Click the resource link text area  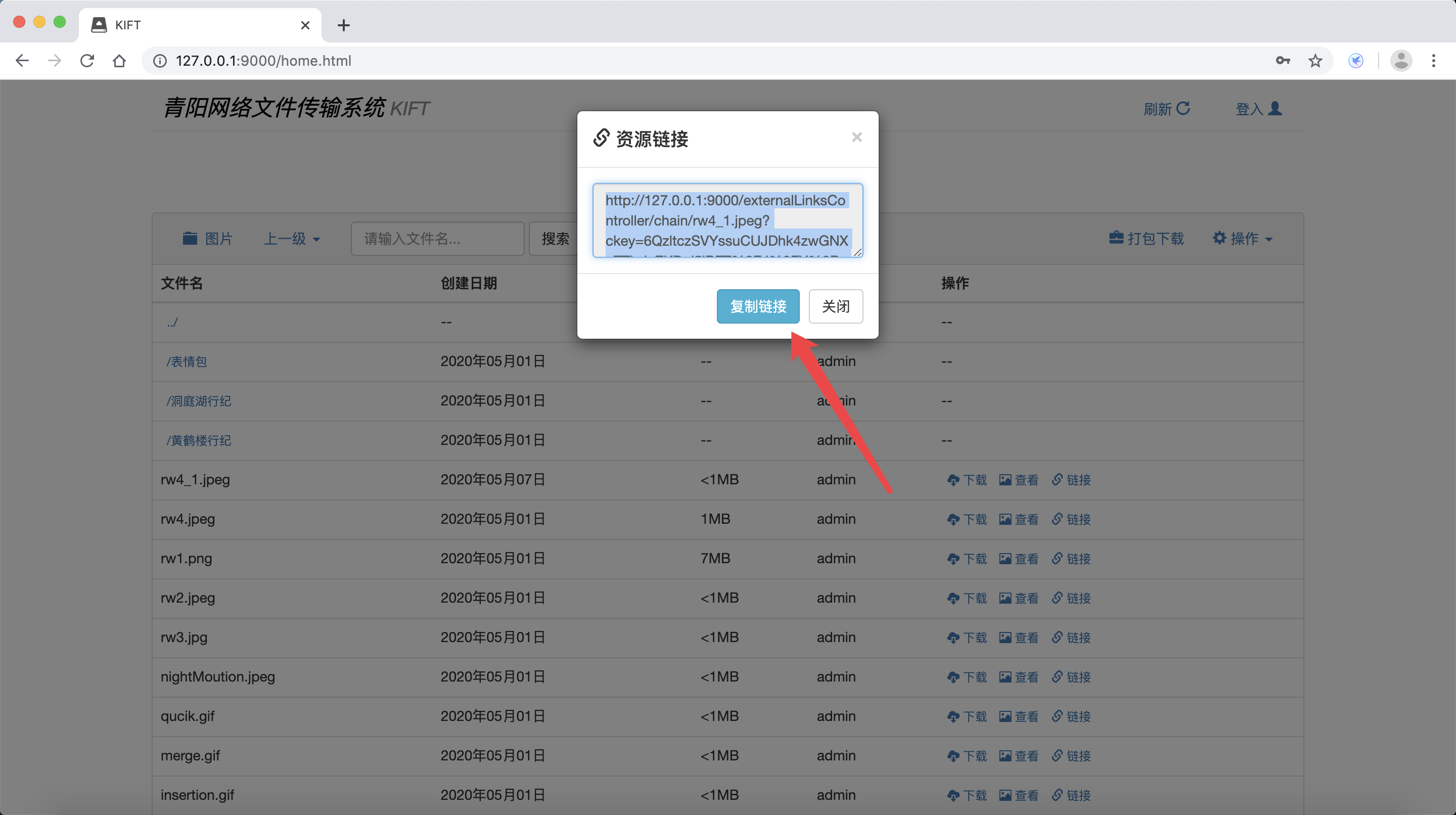(727, 220)
